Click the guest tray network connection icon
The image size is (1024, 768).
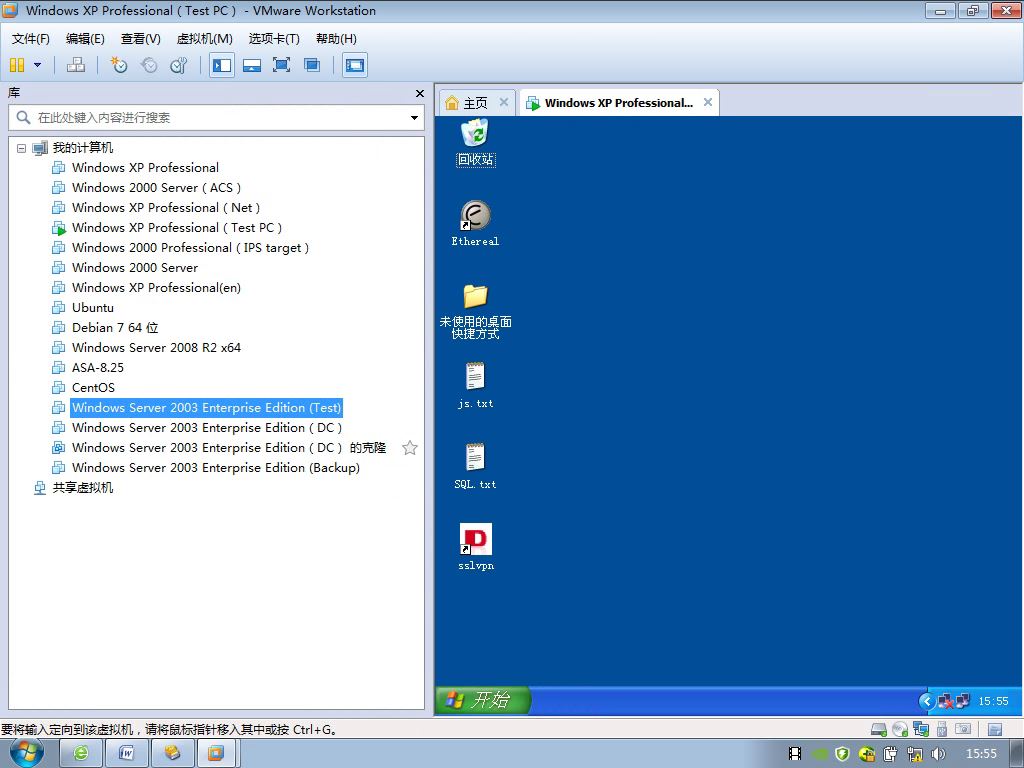[963, 701]
